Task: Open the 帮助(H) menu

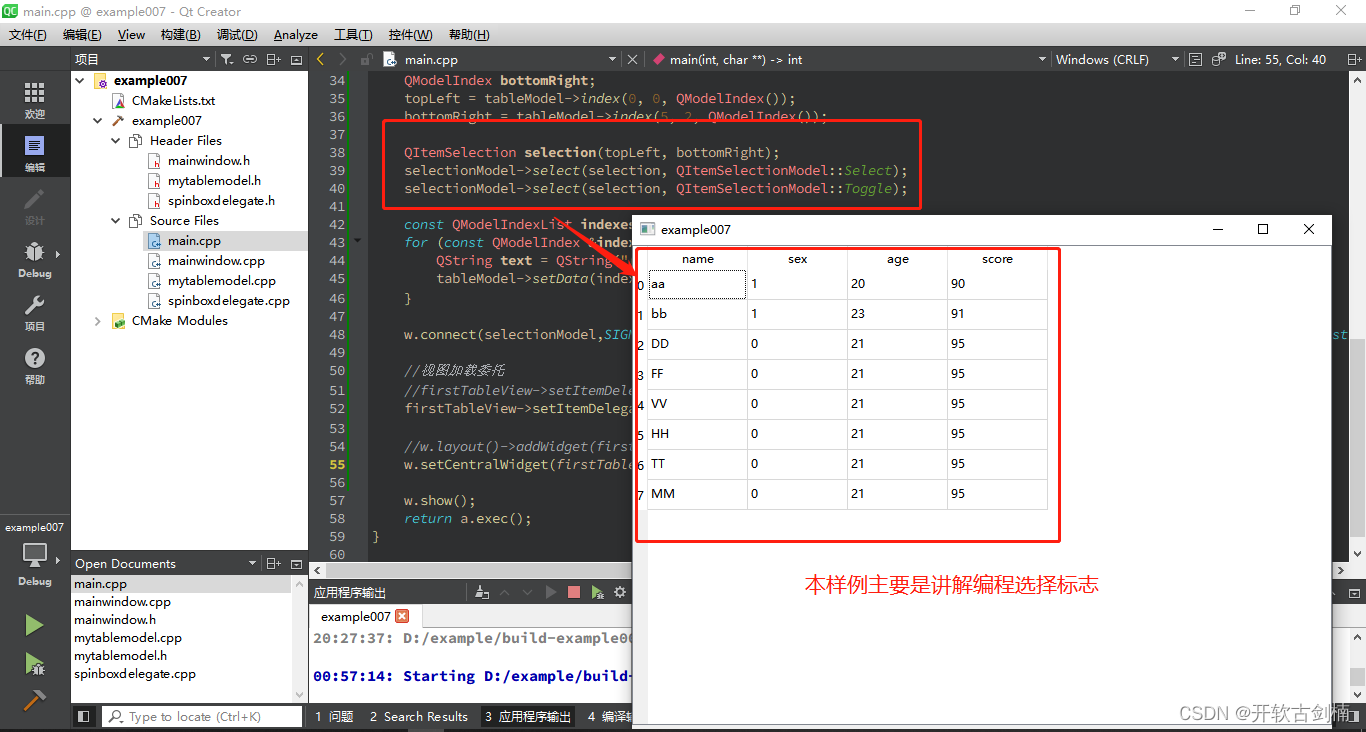Action: pyautogui.click(x=469, y=35)
